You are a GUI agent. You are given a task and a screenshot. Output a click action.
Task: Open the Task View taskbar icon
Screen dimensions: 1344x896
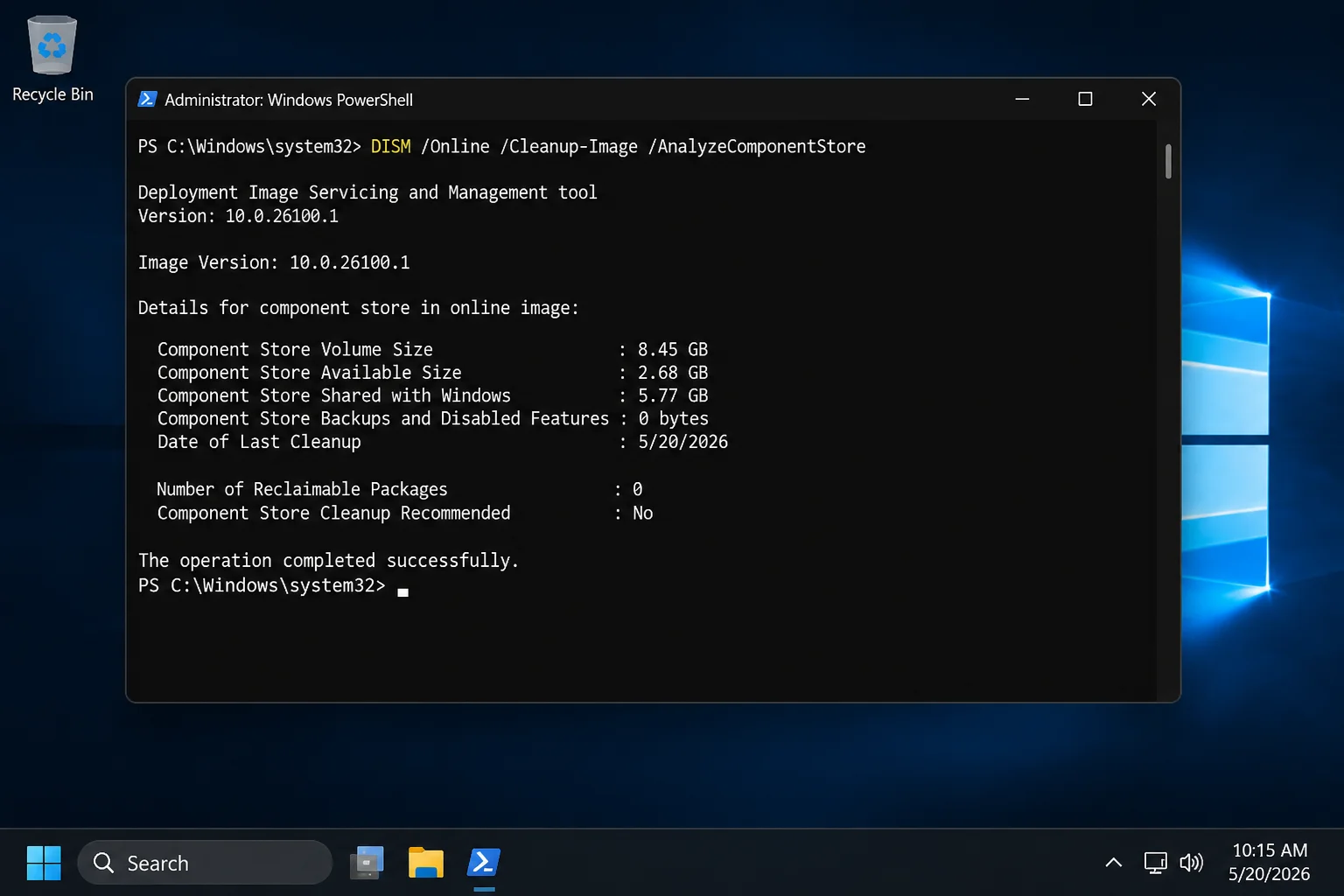367,863
